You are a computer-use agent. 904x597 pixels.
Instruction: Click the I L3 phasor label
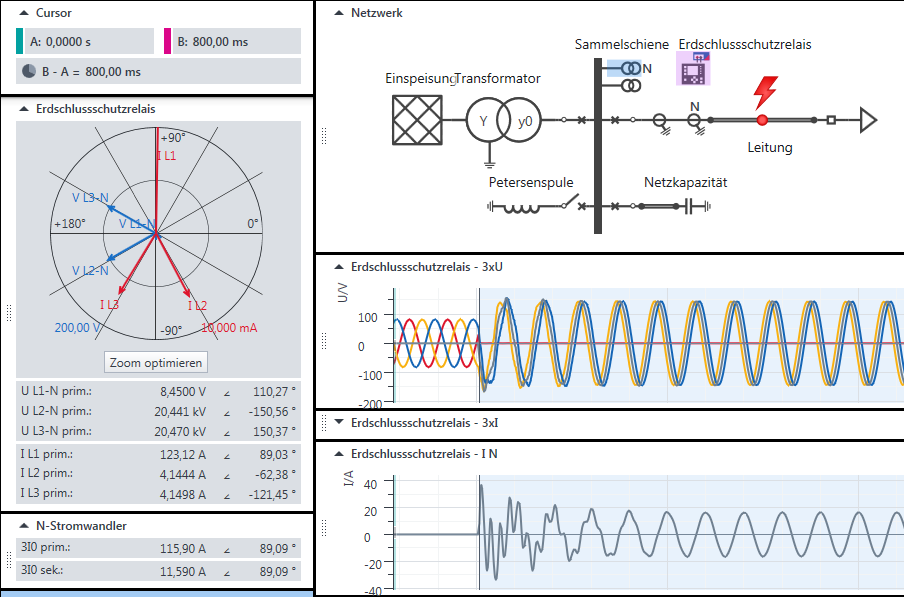[110, 304]
